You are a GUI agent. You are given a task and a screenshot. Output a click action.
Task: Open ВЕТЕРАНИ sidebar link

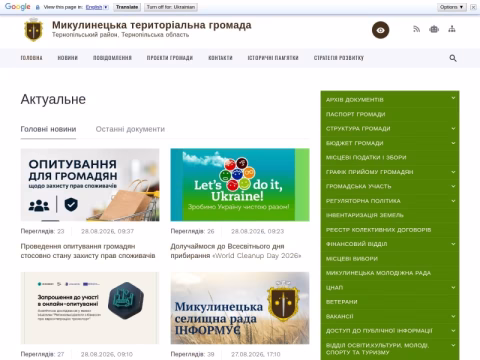pos(342,302)
